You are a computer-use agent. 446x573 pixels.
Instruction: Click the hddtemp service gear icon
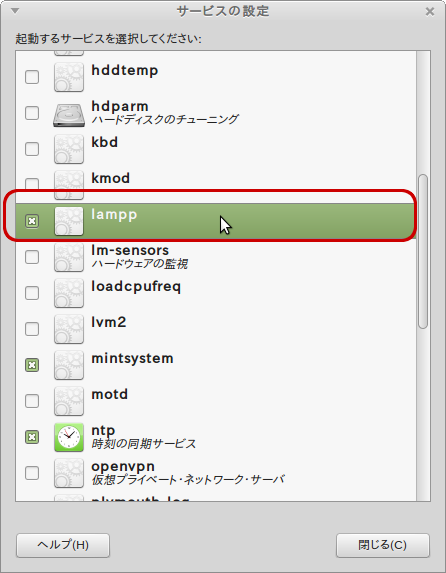coord(69,77)
